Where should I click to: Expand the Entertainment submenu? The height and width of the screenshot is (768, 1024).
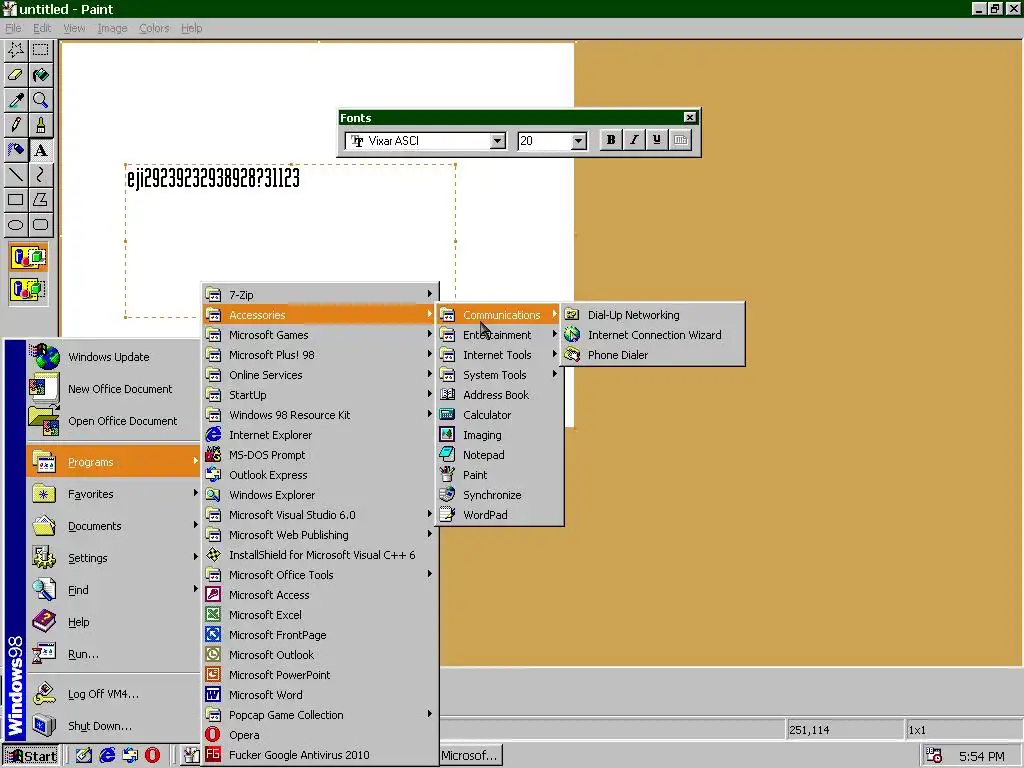pos(500,334)
